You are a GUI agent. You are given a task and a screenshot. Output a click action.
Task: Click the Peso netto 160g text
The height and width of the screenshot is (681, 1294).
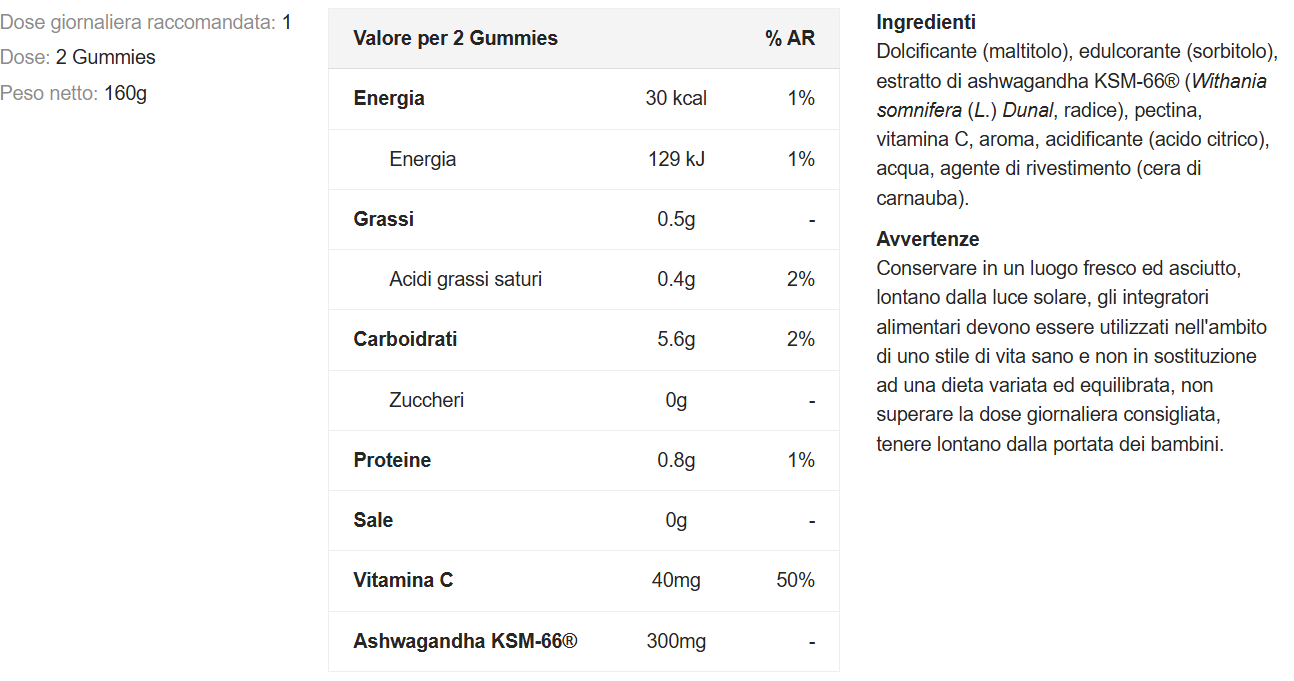(74, 94)
